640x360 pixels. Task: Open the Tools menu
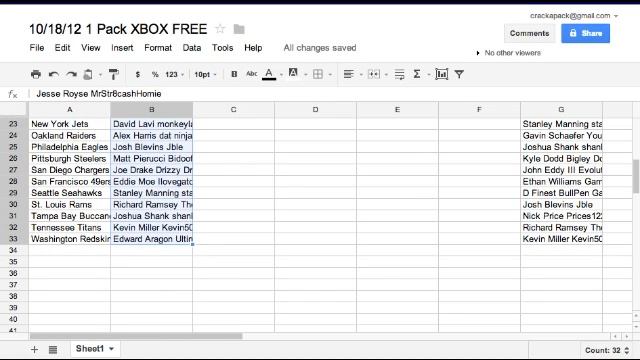coord(222,48)
